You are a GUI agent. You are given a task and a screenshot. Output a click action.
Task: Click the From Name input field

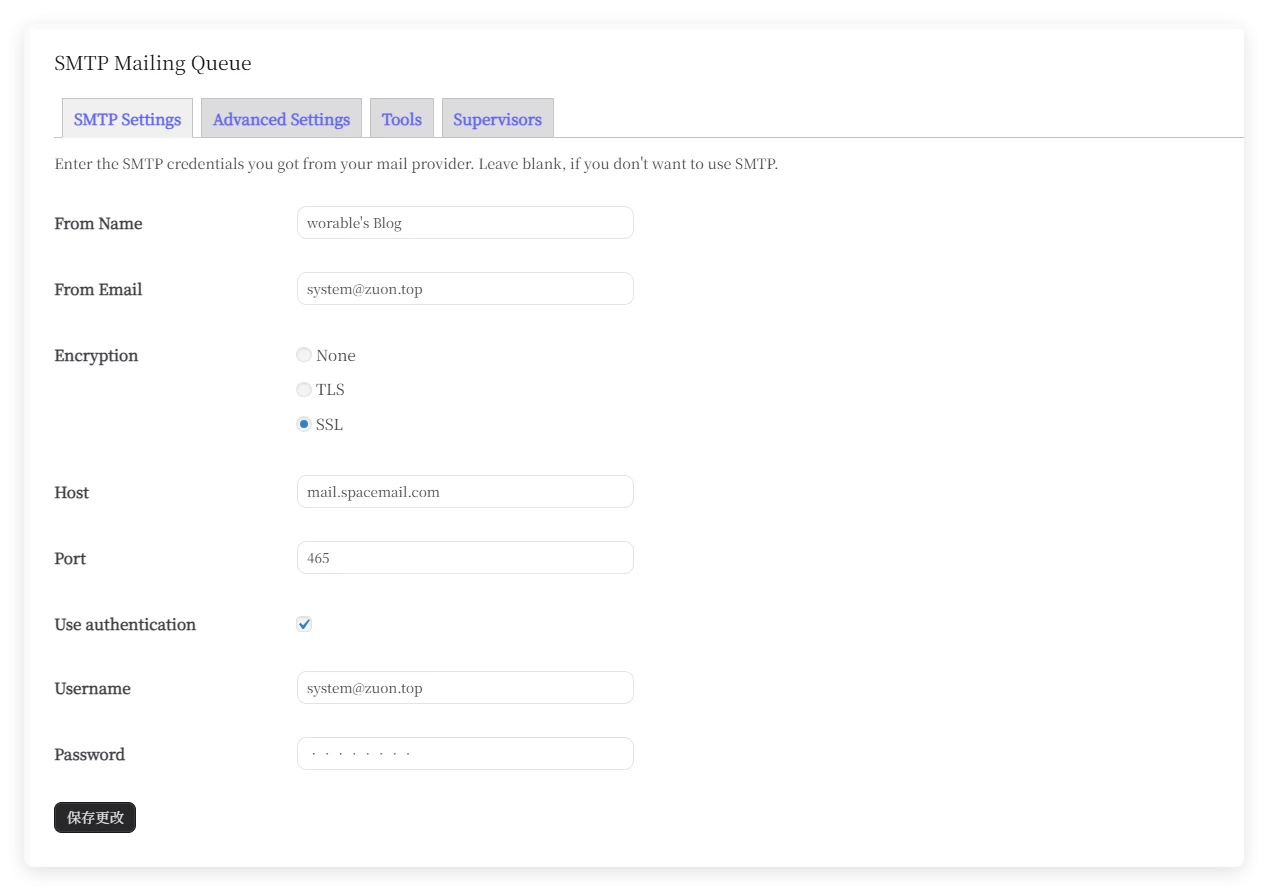coord(465,223)
